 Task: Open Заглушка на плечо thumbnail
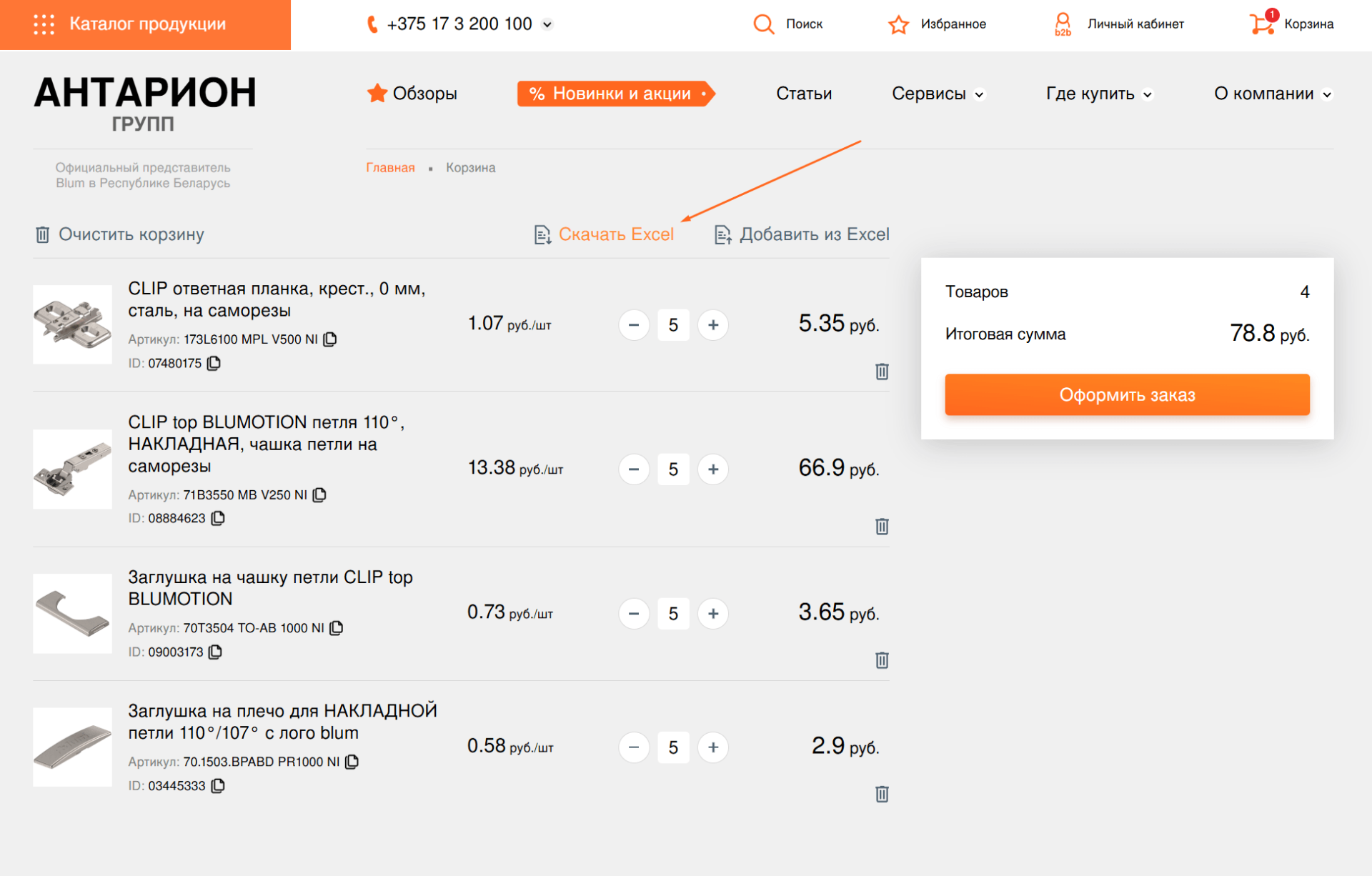[x=72, y=747]
